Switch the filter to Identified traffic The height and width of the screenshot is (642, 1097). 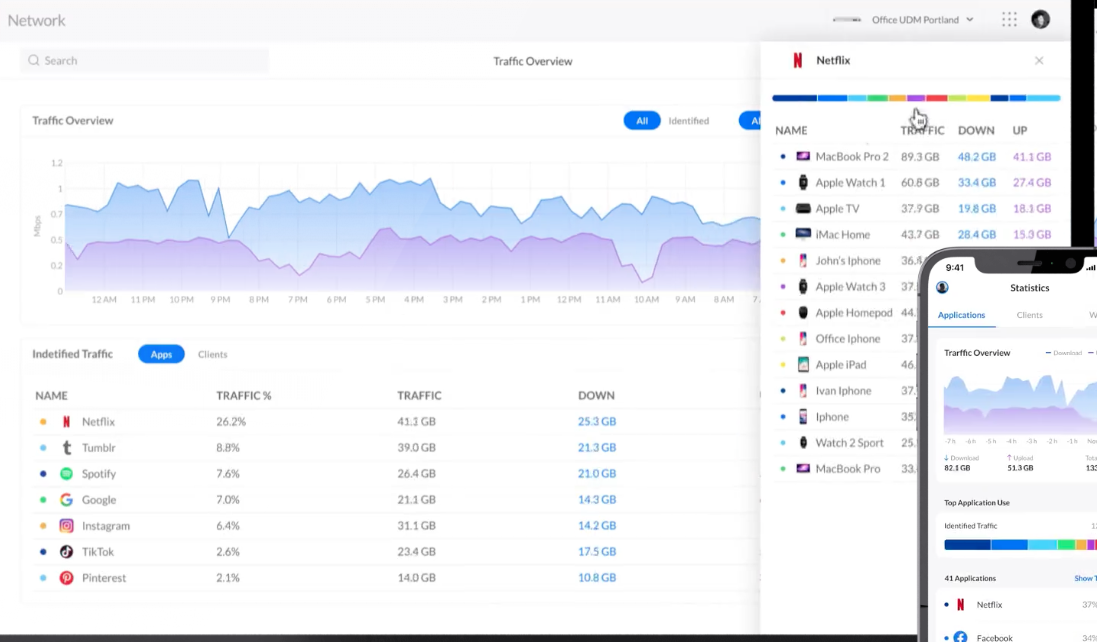pos(688,121)
